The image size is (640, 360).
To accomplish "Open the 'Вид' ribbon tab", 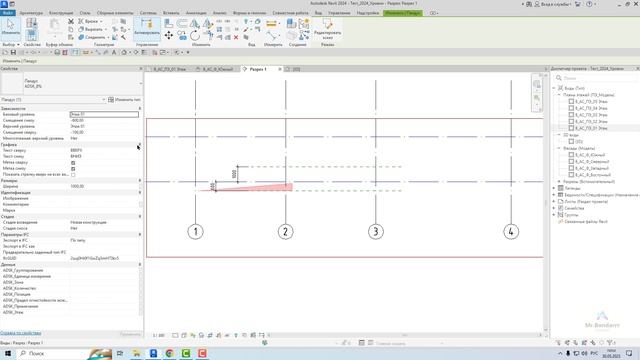I will coord(318,13).
